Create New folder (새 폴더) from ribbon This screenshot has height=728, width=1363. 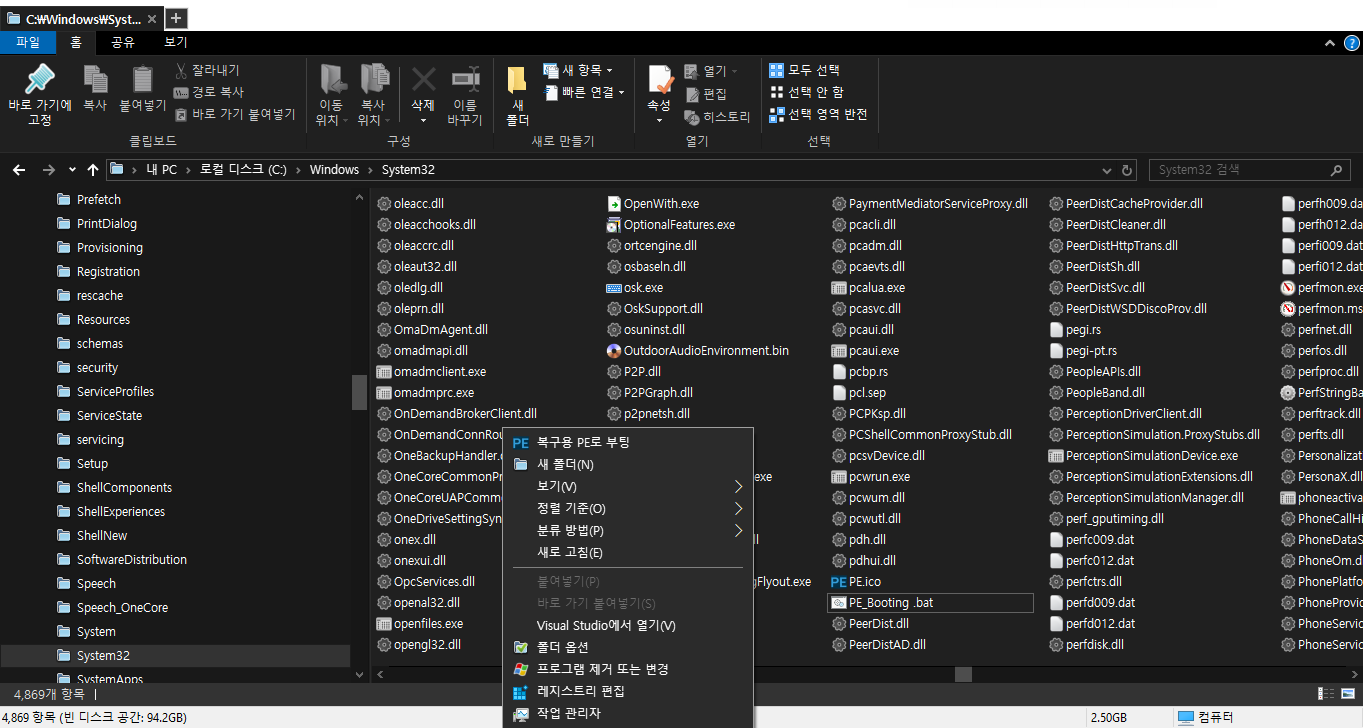517,96
